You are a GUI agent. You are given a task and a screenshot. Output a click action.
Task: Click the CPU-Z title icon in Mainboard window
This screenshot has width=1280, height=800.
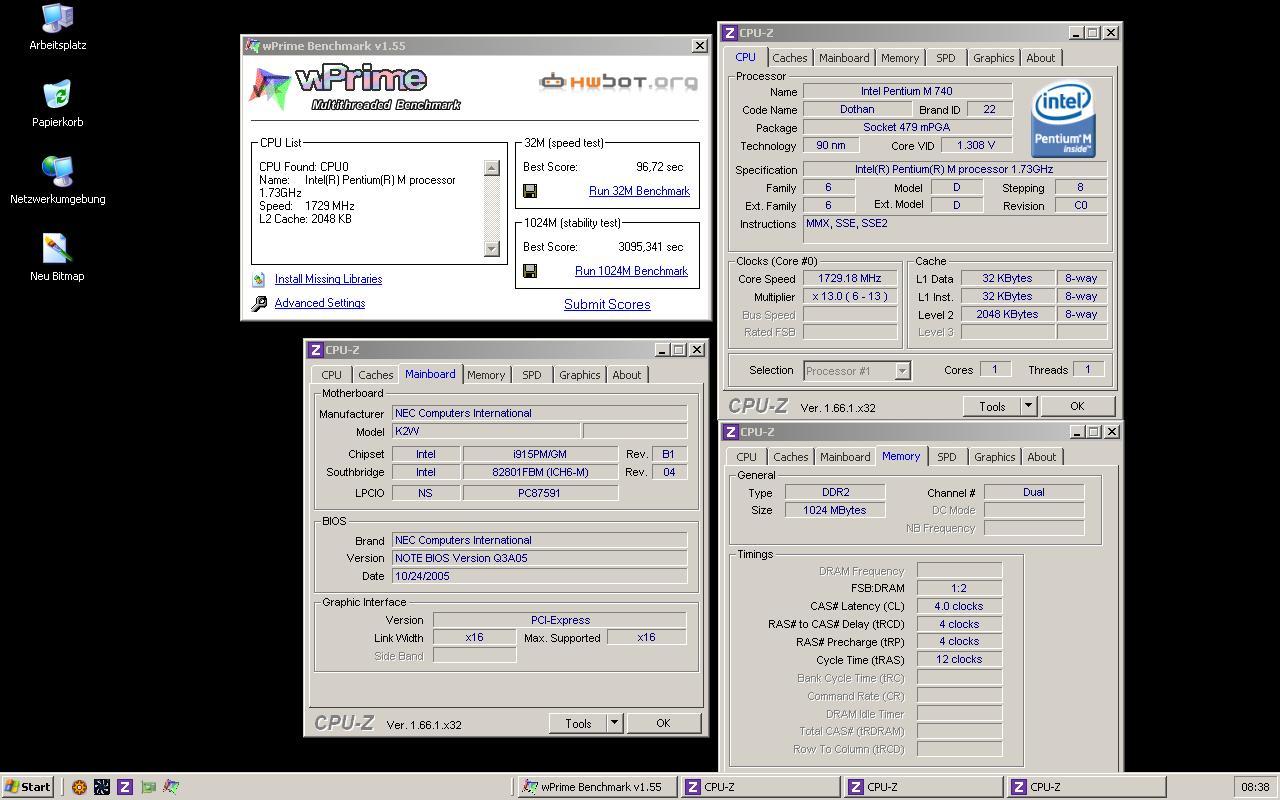click(x=316, y=350)
